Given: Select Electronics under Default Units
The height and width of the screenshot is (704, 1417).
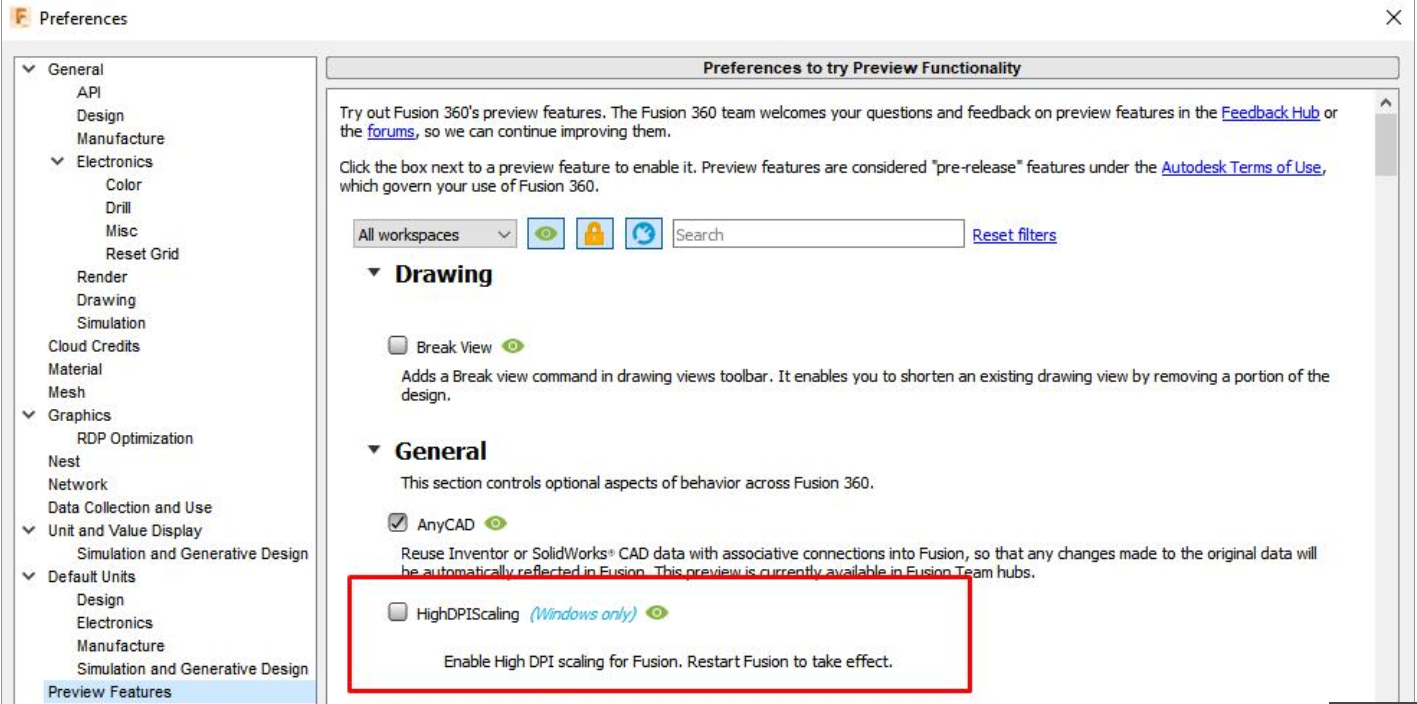Looking at the screenshot, I should [115, 622].
